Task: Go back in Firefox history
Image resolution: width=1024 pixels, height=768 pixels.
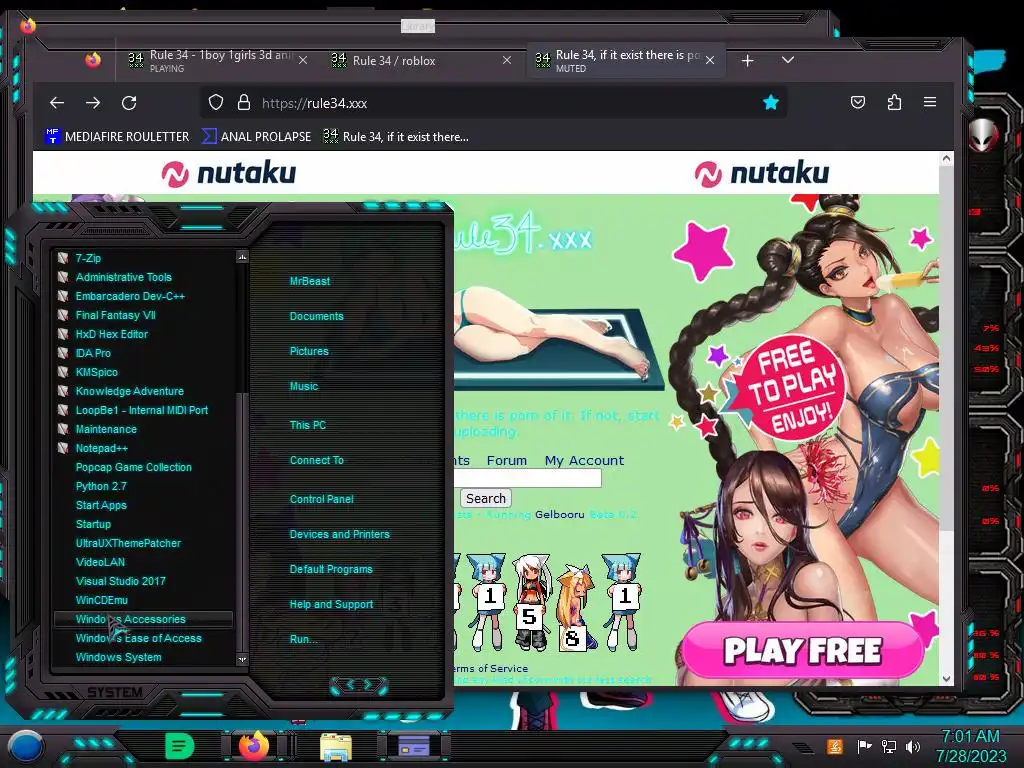Action: pyautogui.click(x=57, y=103)
